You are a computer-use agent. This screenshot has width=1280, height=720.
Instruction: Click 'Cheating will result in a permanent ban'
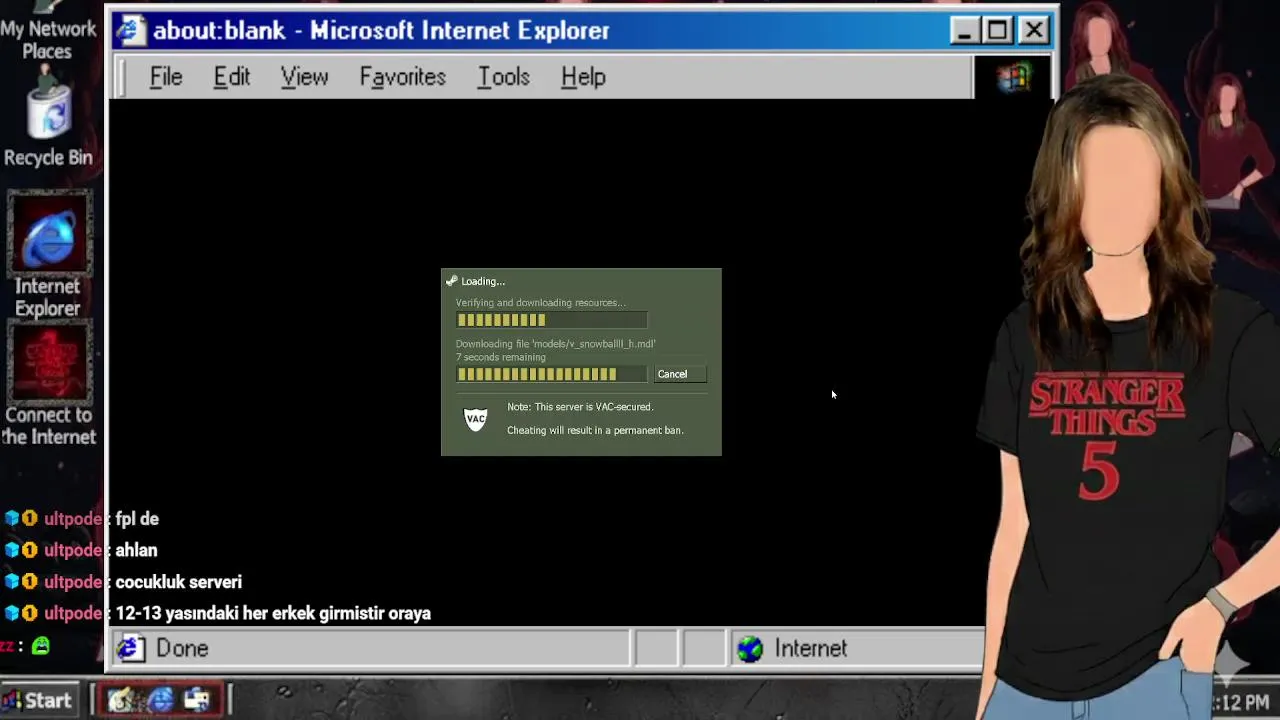[x=595, y=430]
